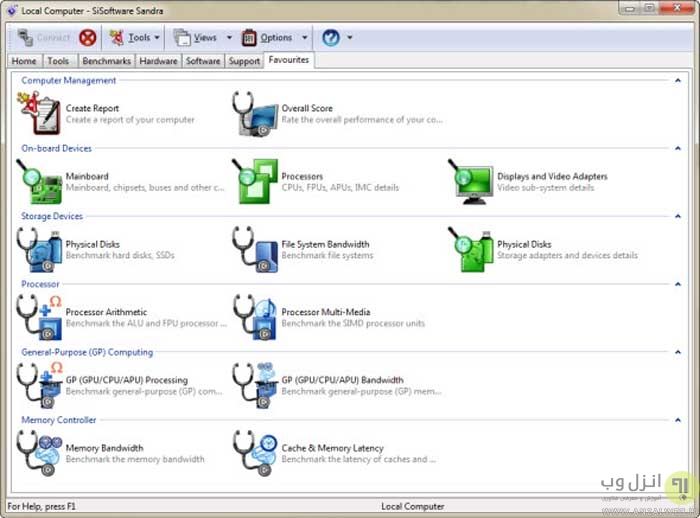The height and width of the screenshot is (518, 700).
Task: Switch to the Support tab
Action: (x=244, y=61)
